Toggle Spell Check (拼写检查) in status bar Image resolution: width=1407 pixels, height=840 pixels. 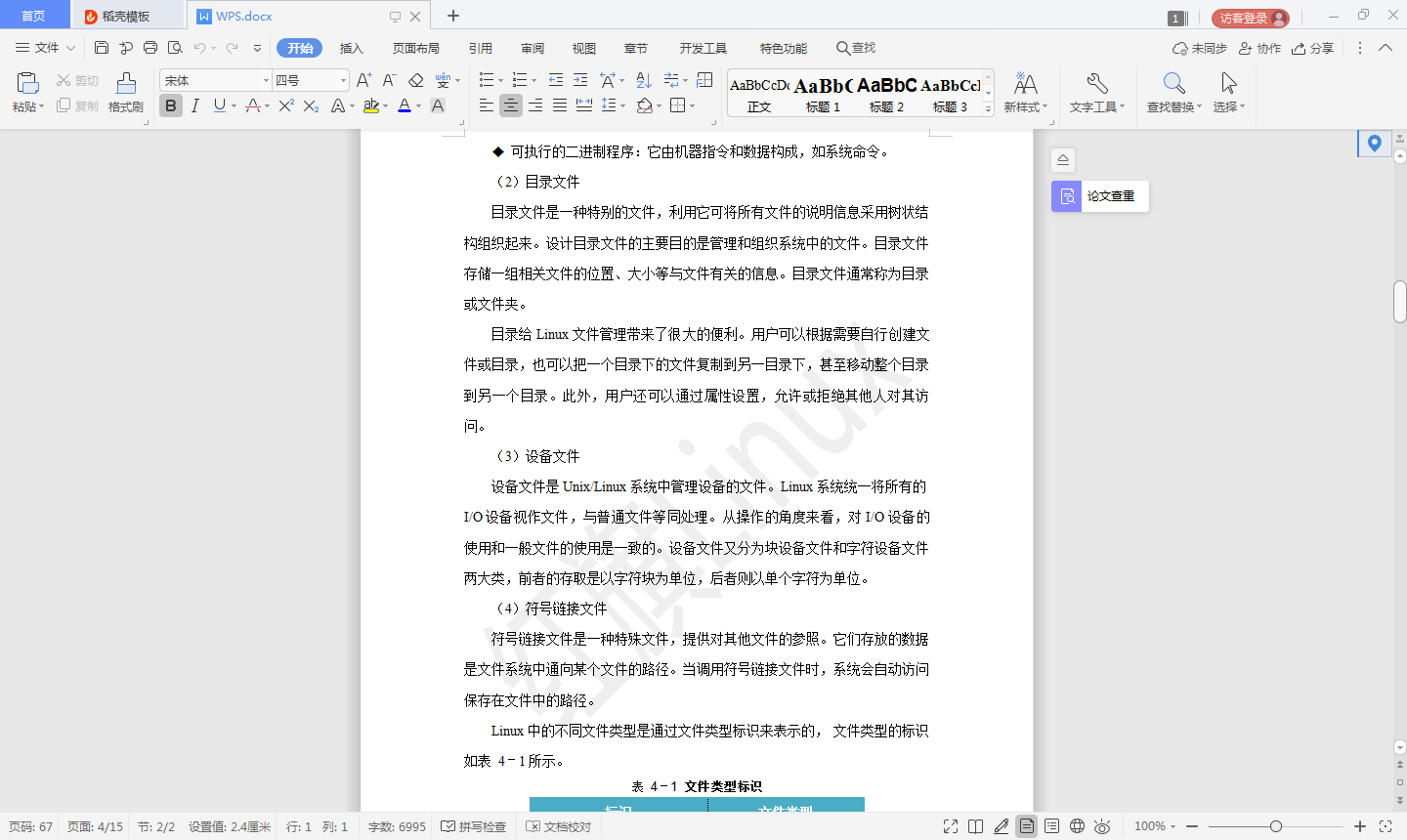474,826
